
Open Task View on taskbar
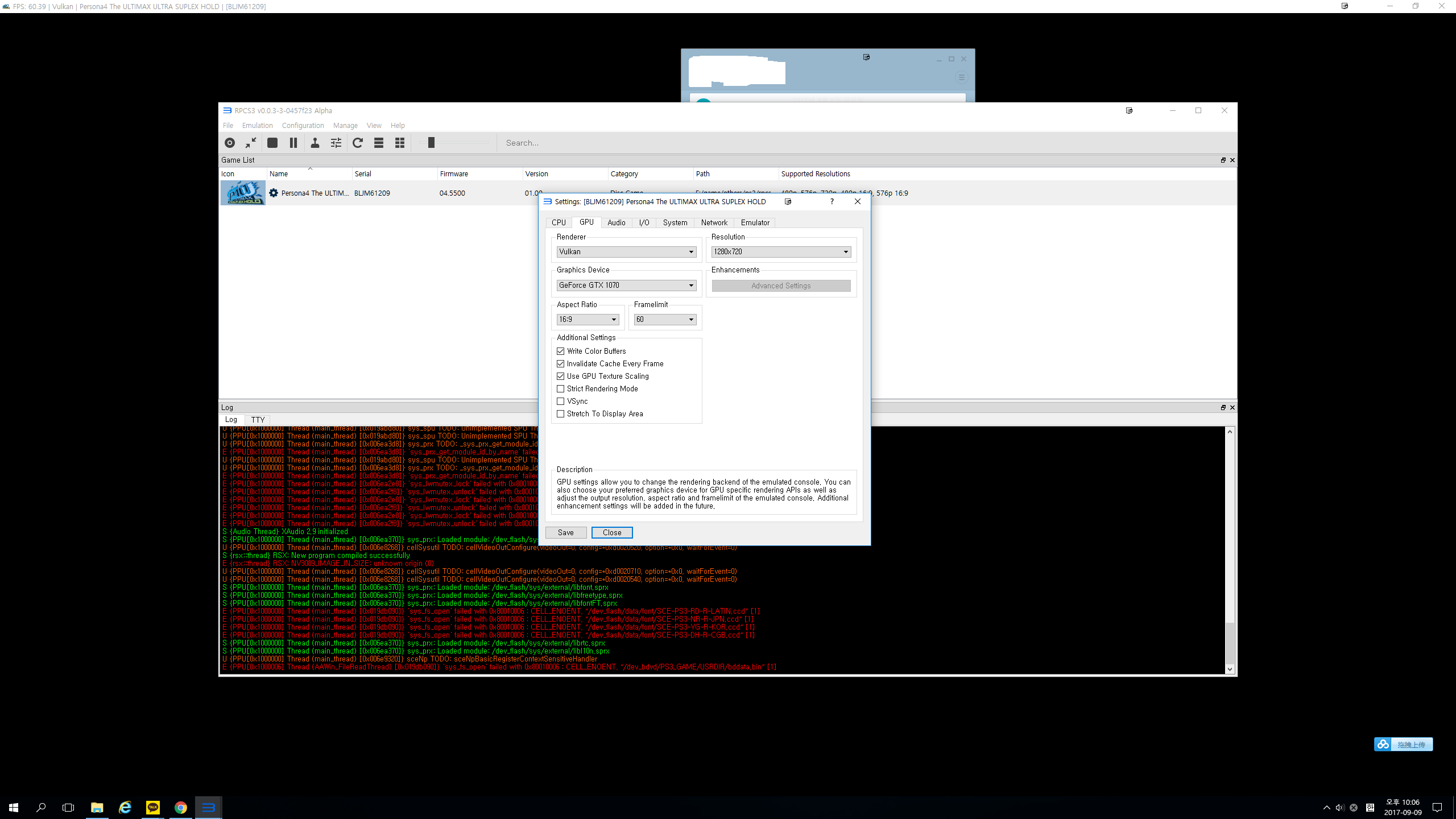pyautogui.click(x=68, y=807)
